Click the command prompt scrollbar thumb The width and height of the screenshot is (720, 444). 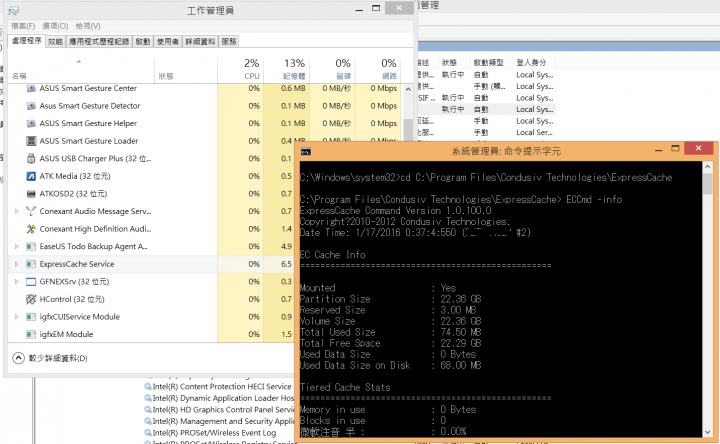pos(707,184)
